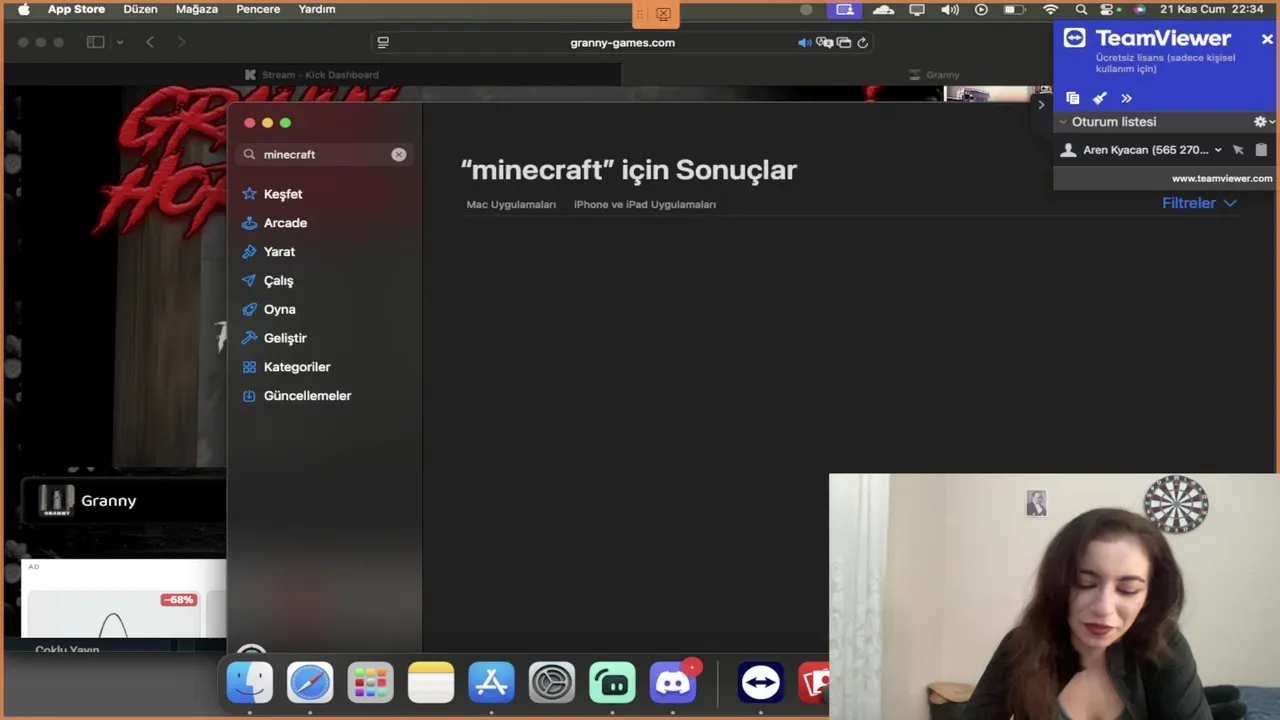
Task: Switch to Granny Safari tab
Action: pos(935,75)
